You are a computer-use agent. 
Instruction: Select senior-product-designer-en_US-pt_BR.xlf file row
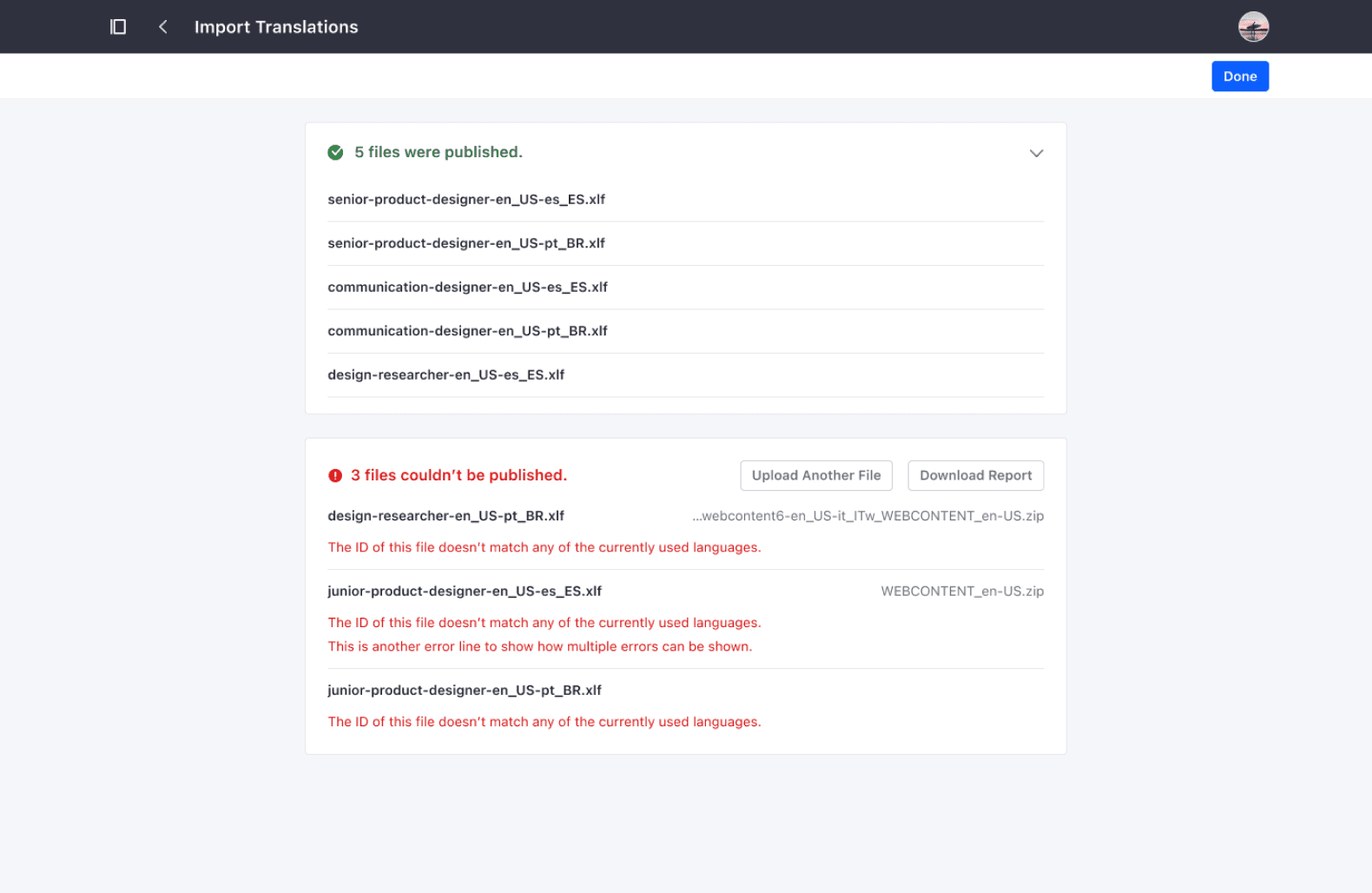point(466,243)
